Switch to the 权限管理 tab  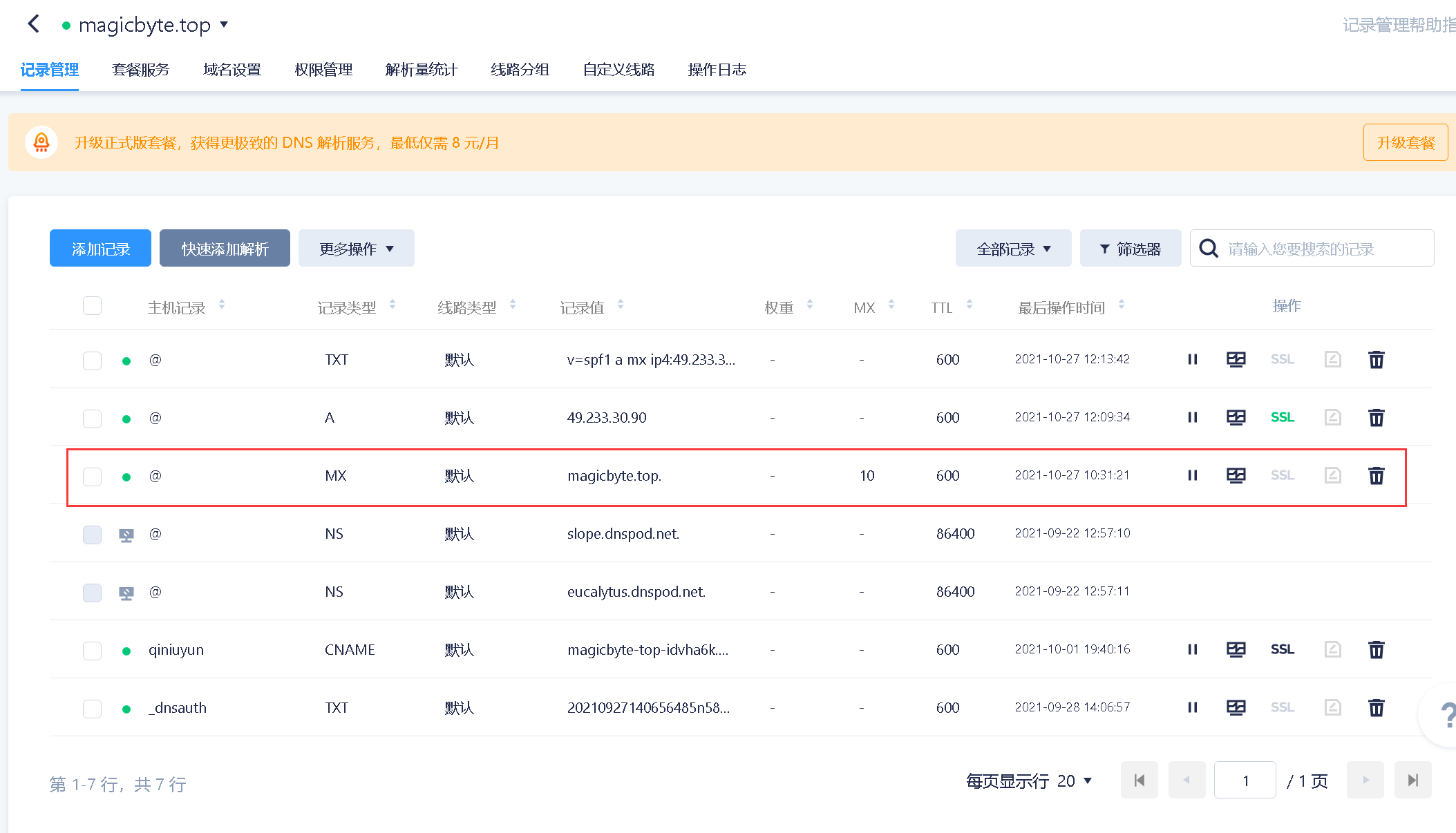[323, 70]
